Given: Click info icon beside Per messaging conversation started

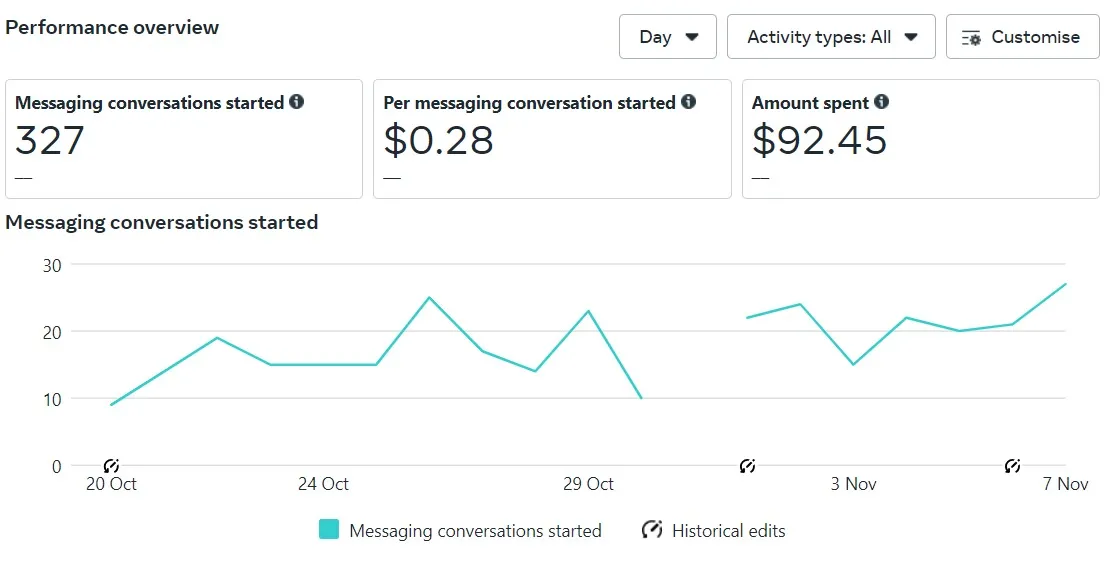Looking at the screenshot, I should pyautogui.click(x=688, y=102).
